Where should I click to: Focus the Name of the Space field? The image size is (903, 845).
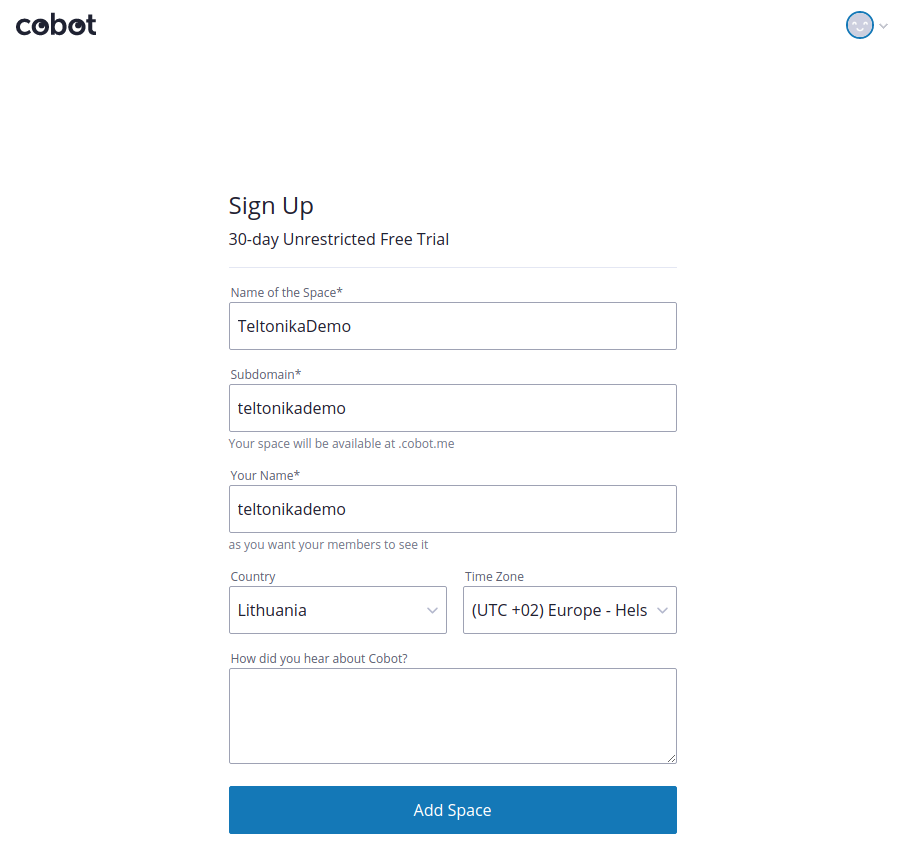452,326
